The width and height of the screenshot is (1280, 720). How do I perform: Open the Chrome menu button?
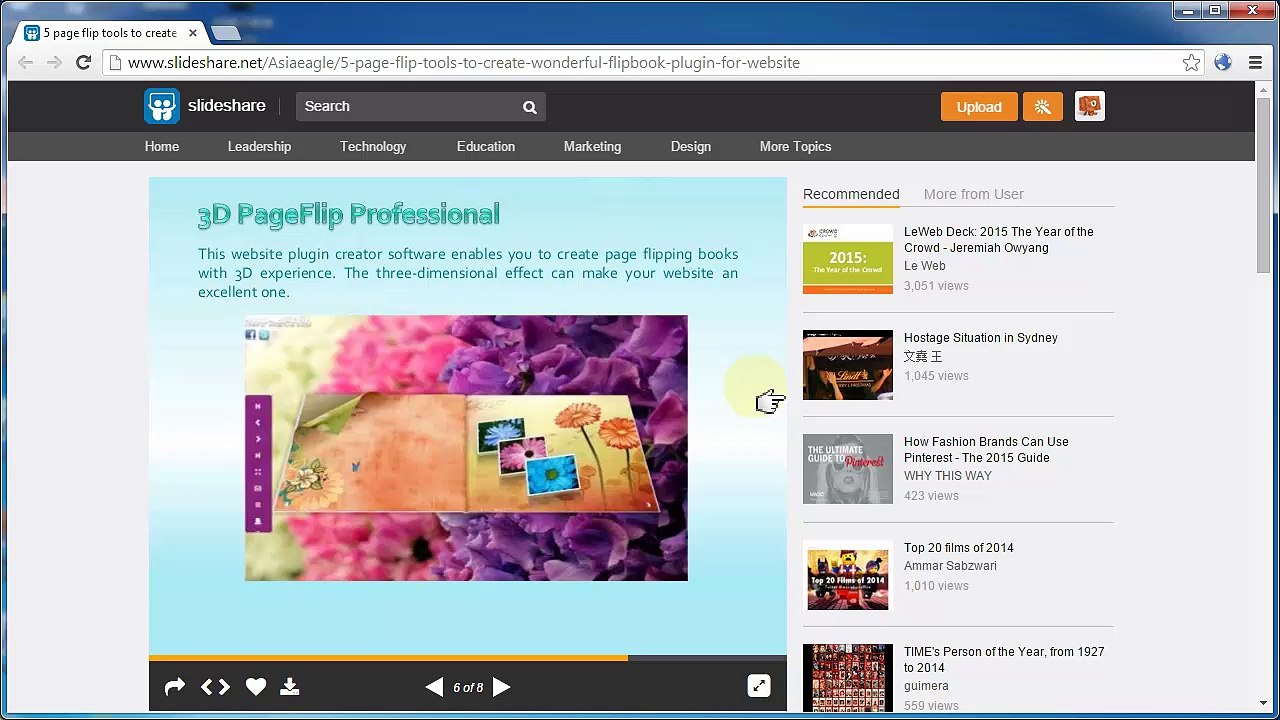(1255, 63)
